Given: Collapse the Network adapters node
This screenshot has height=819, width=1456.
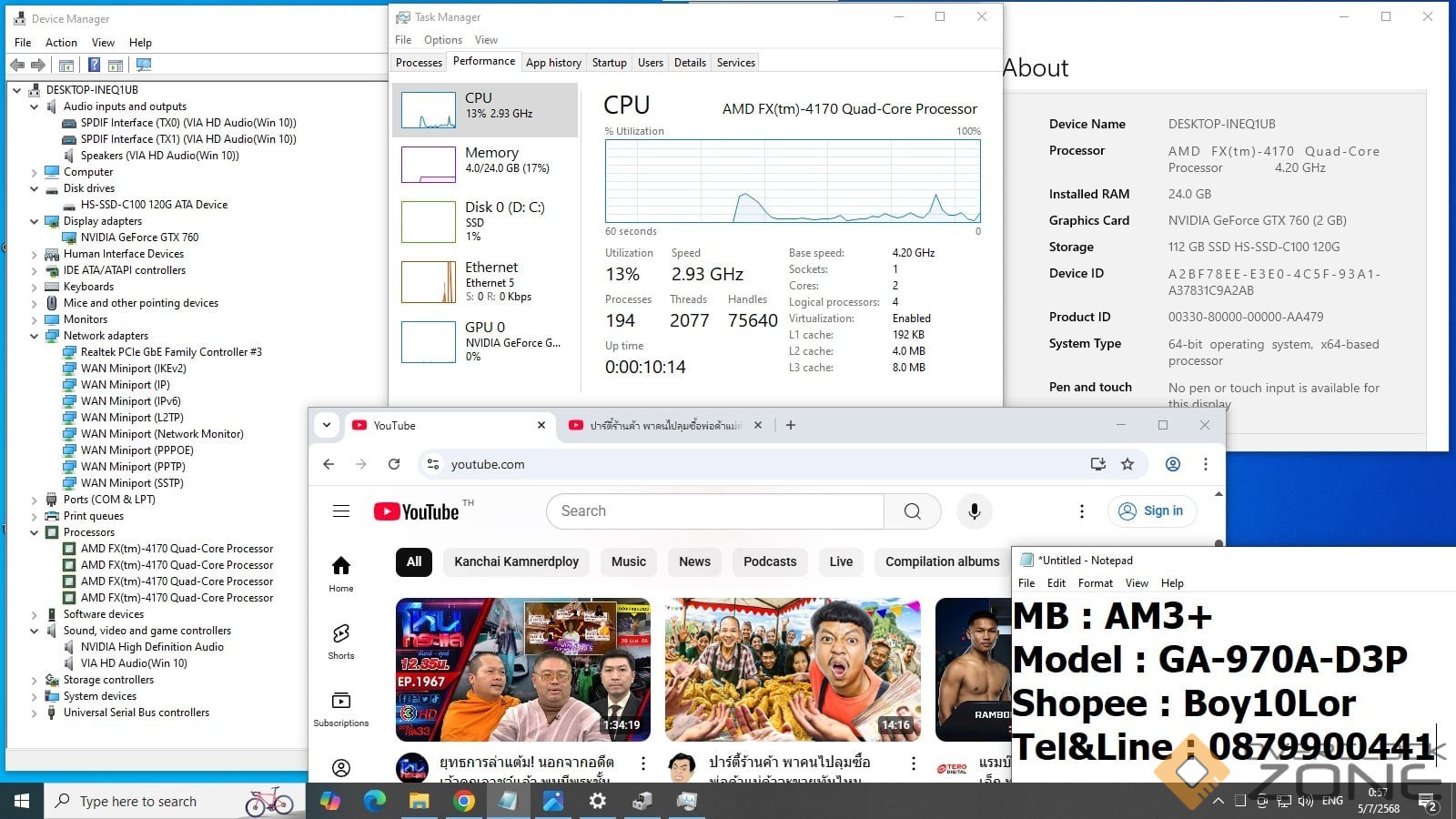Looking at the screenshot, I should tap(35, 336).
